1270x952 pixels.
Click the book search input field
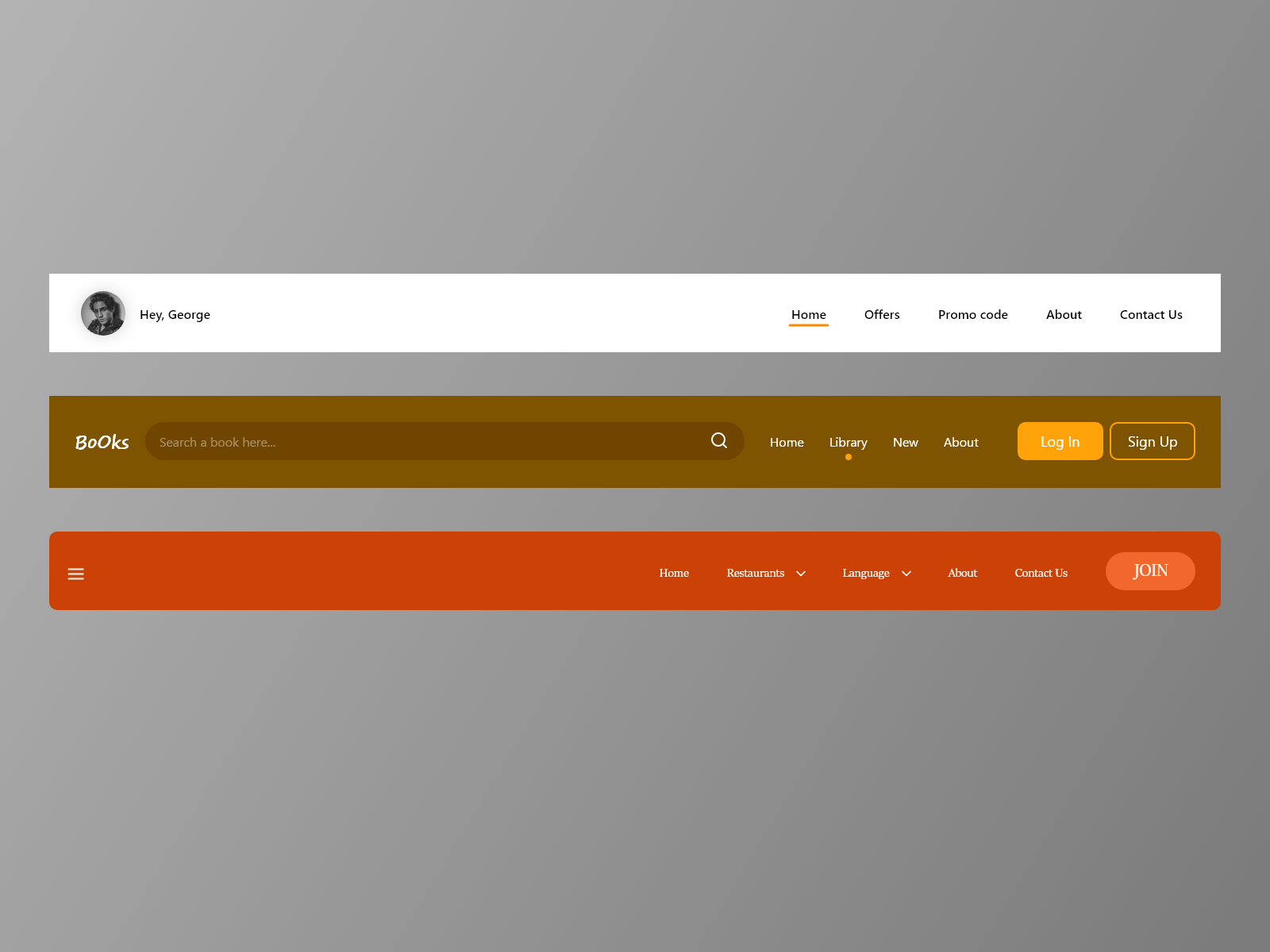(397, 441)
